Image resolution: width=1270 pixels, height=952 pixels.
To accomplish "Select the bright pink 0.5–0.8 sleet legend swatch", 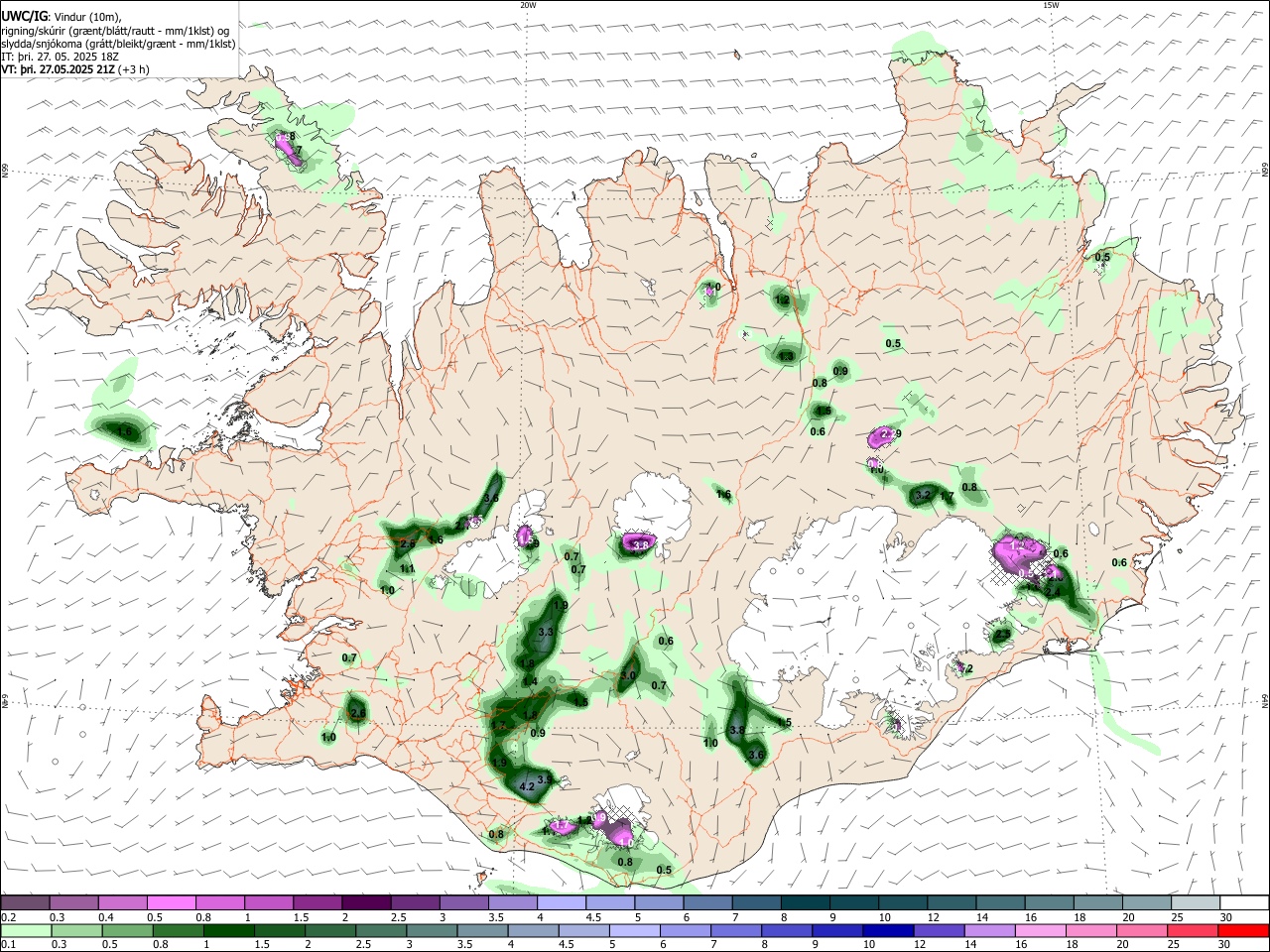I will tap(172, 902).
